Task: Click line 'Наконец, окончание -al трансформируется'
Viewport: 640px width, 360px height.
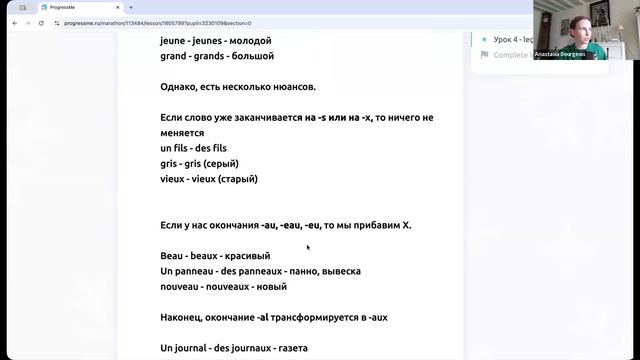Action: pos(274,318)
